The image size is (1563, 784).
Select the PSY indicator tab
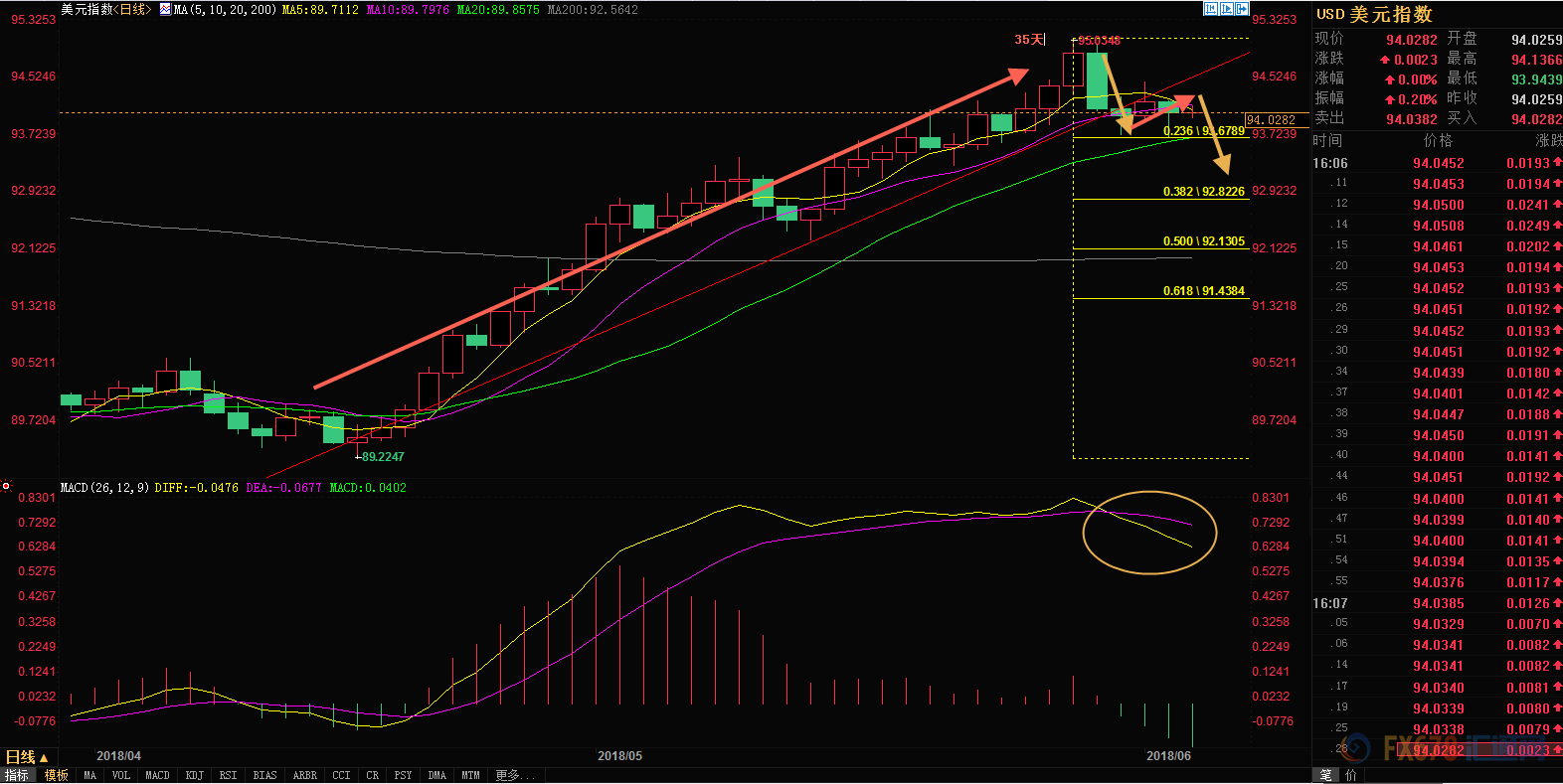403,775
